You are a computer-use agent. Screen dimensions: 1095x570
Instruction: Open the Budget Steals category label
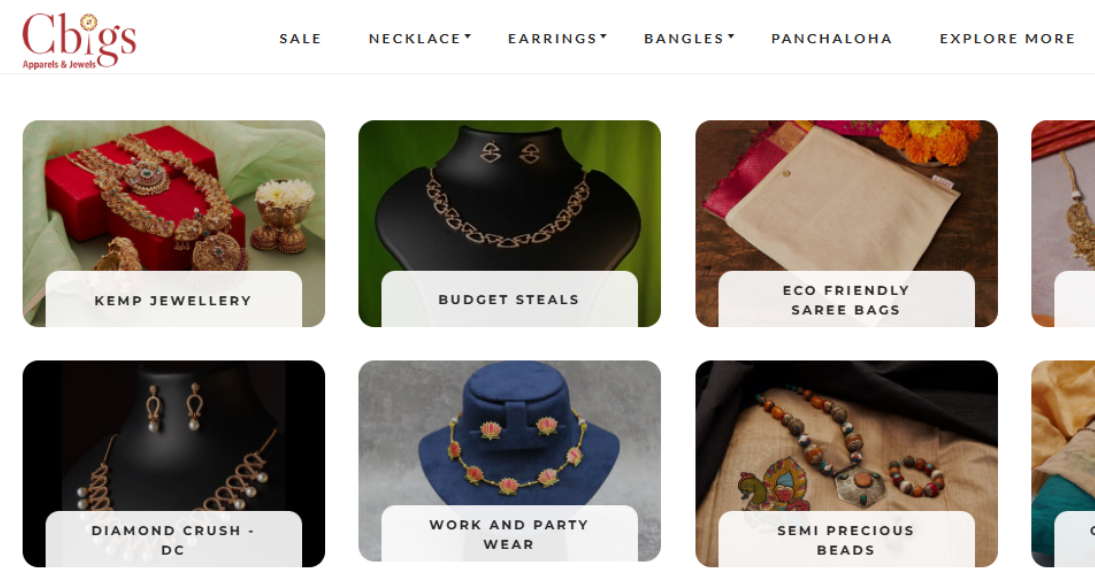tap(509, 300)
